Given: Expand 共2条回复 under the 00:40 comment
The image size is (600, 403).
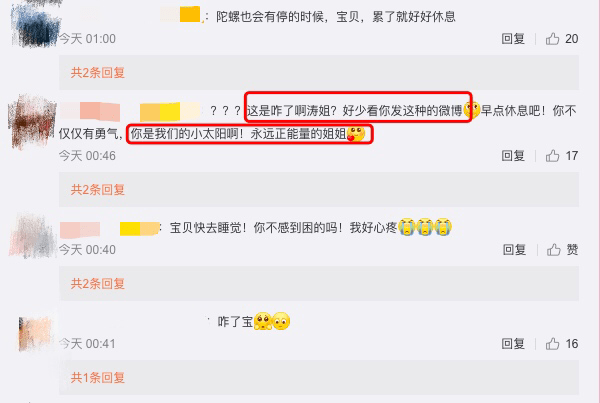Looking at the screenshot, I should [98, 284].
